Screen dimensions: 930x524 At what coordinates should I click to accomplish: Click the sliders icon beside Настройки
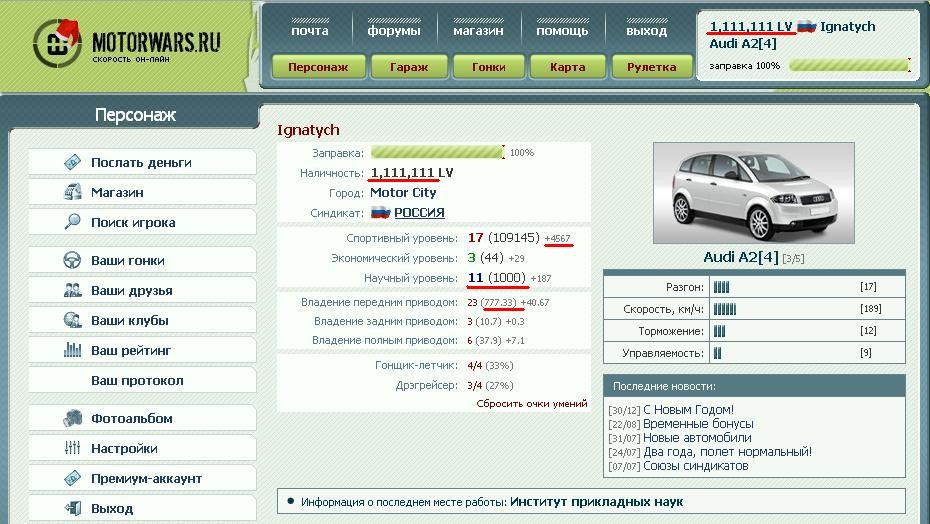tap(72, 448)
